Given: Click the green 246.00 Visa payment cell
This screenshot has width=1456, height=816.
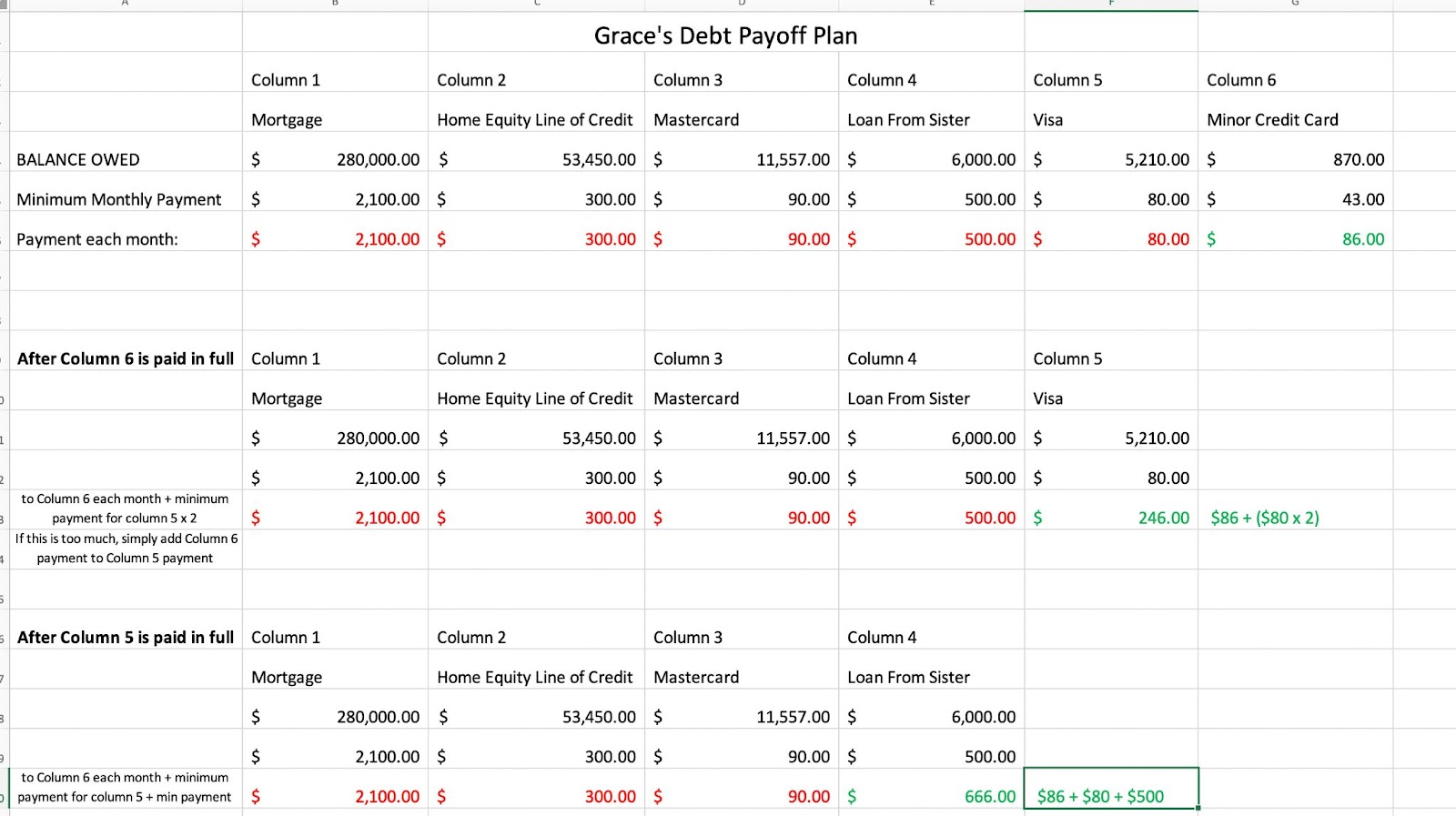Looking at the screenshot, I should pos(1111,518).
